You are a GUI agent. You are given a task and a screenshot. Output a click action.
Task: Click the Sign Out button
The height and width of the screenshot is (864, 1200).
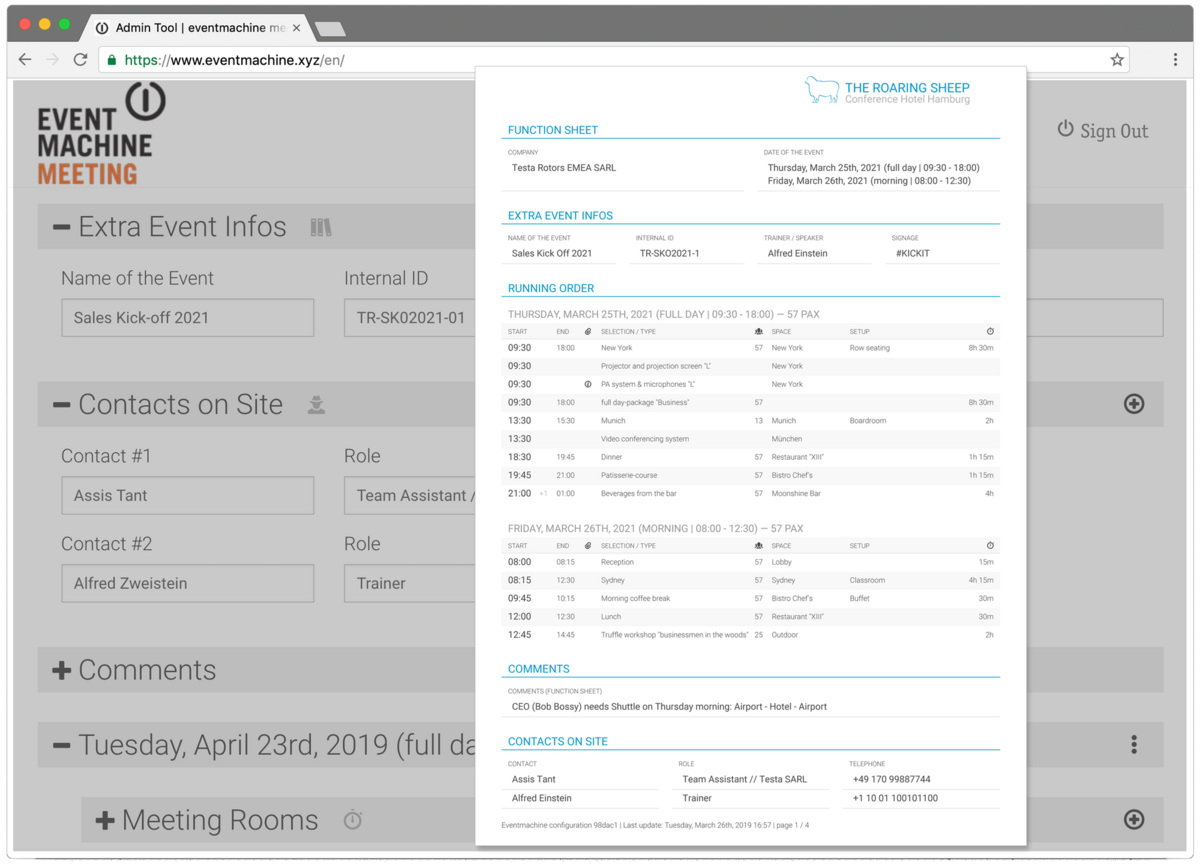(1103, 131)
